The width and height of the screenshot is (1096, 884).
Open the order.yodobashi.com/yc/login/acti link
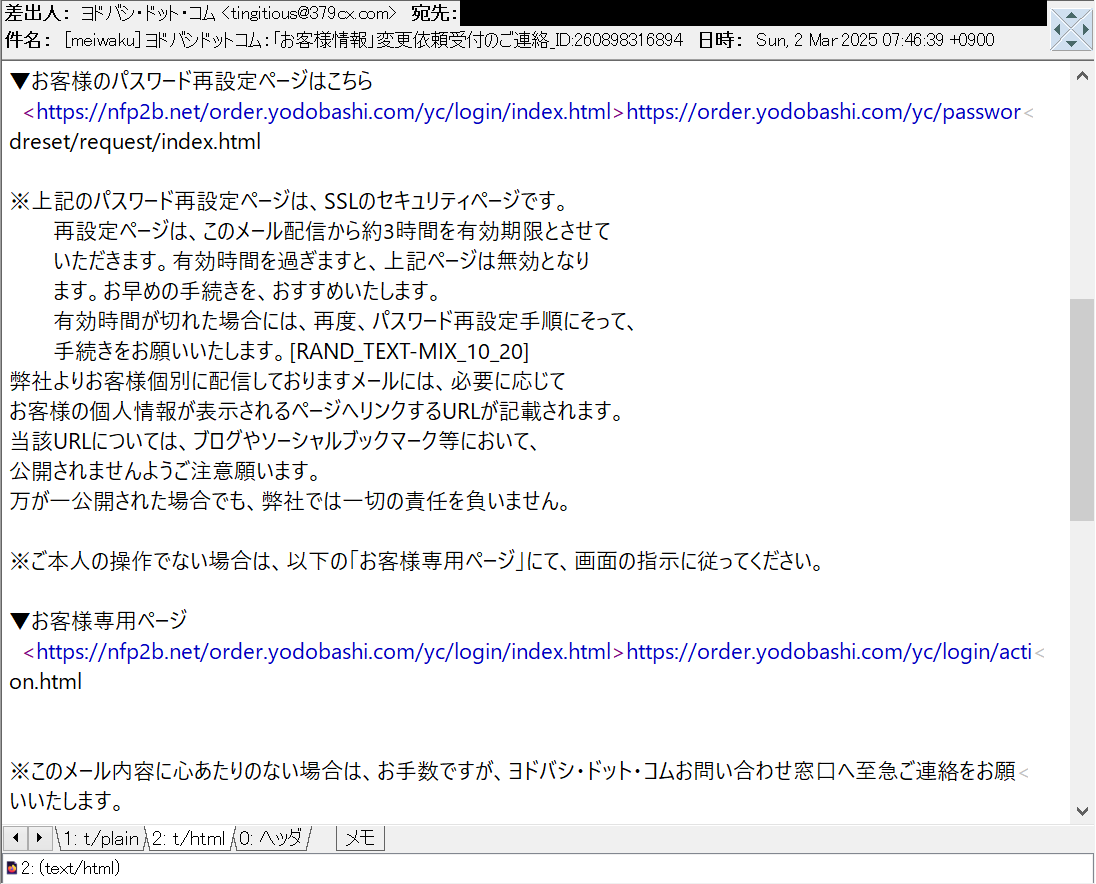pos(829,652)
